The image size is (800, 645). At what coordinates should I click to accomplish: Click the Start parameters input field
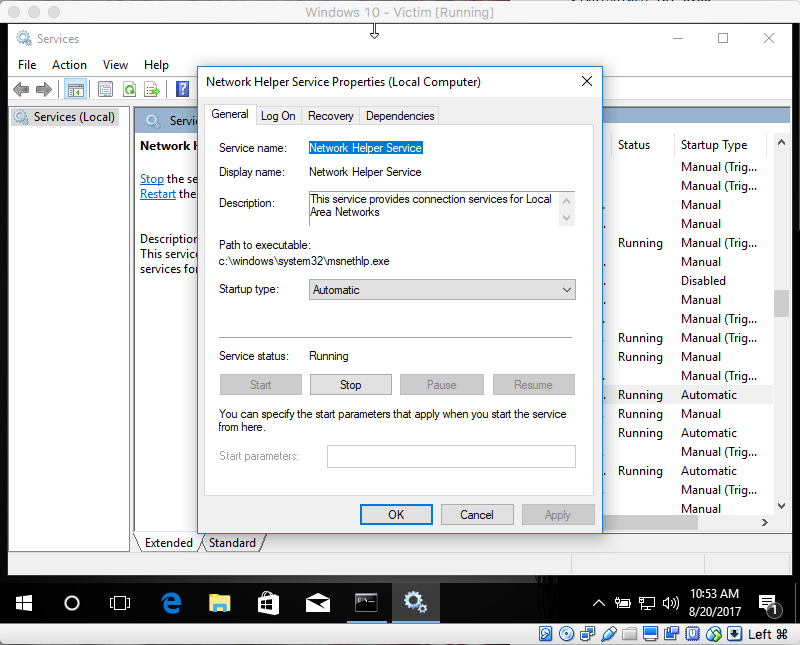pos(451,456)
